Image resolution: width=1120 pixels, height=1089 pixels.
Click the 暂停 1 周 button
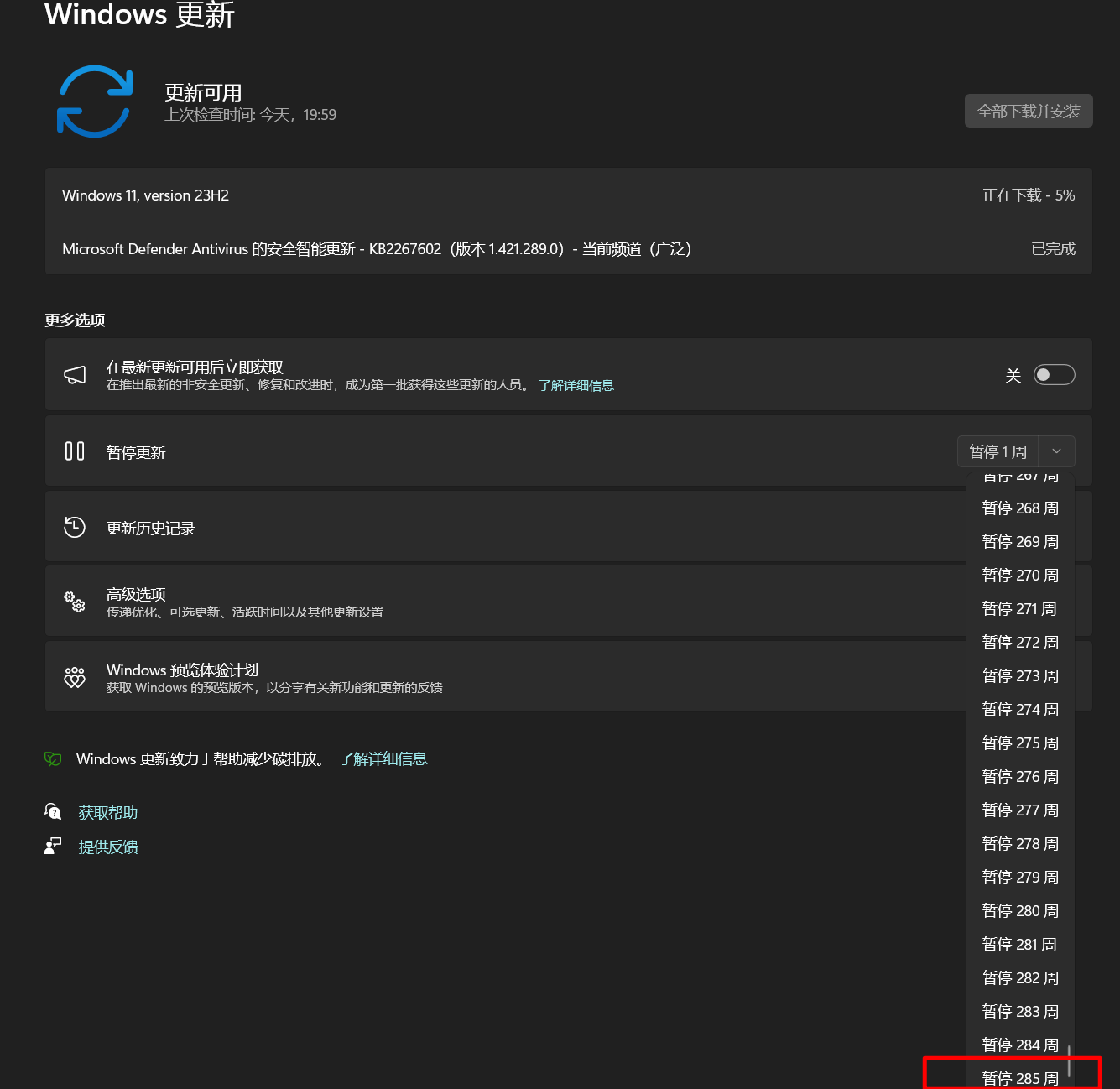coord(998,451)
